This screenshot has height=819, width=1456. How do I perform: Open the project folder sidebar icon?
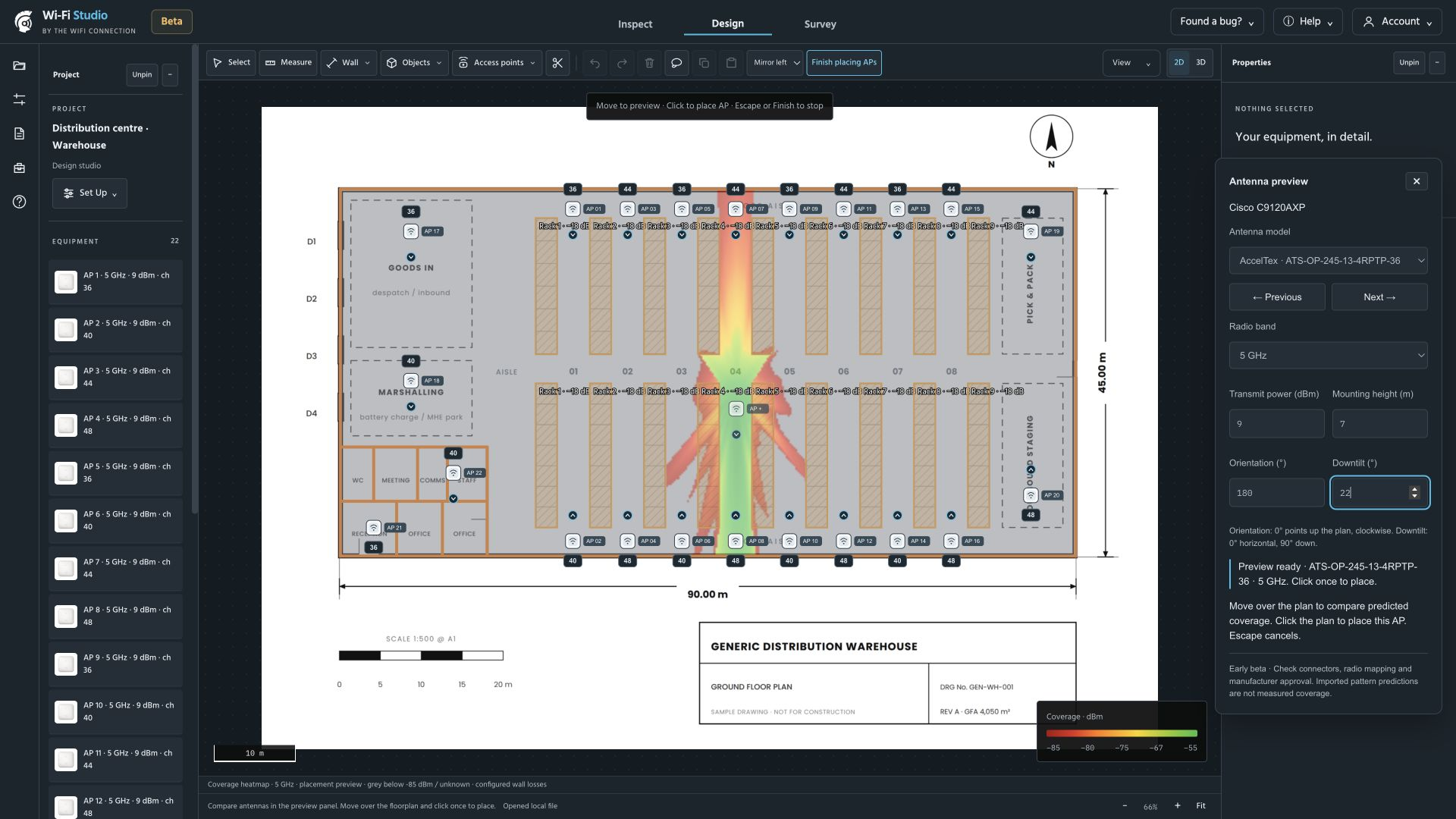(x=19, y=66)
